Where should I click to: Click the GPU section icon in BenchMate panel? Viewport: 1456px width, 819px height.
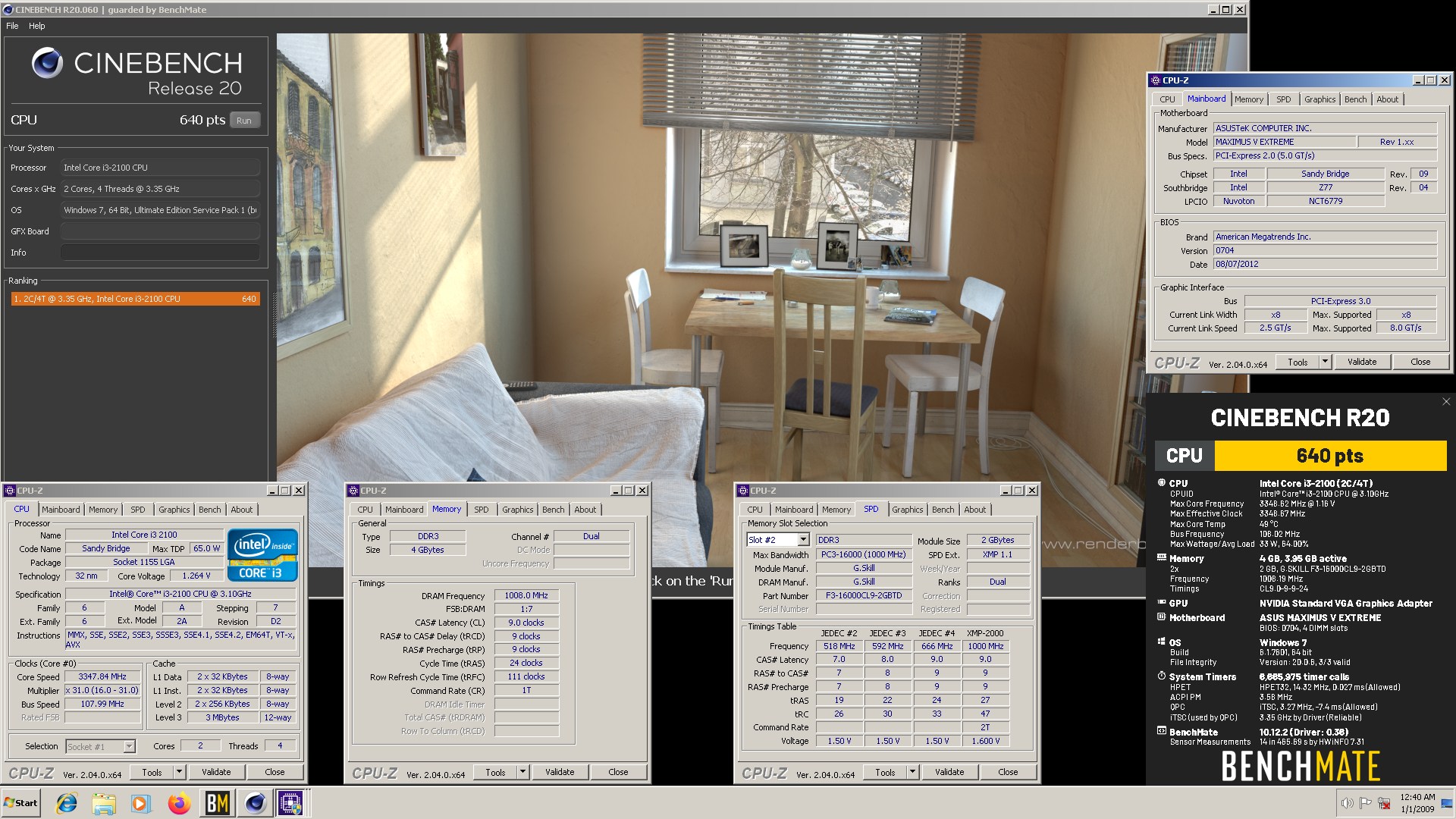pos(1161,603)
